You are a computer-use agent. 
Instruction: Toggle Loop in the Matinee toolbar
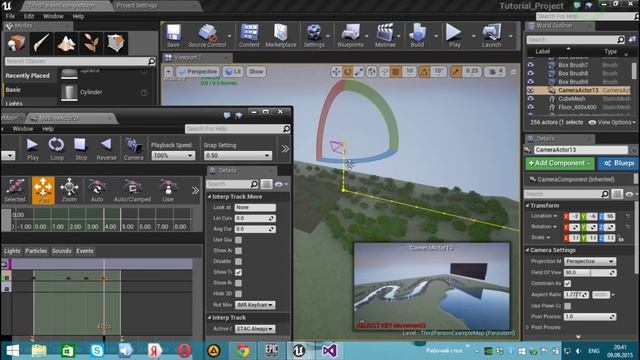point(56,149)
